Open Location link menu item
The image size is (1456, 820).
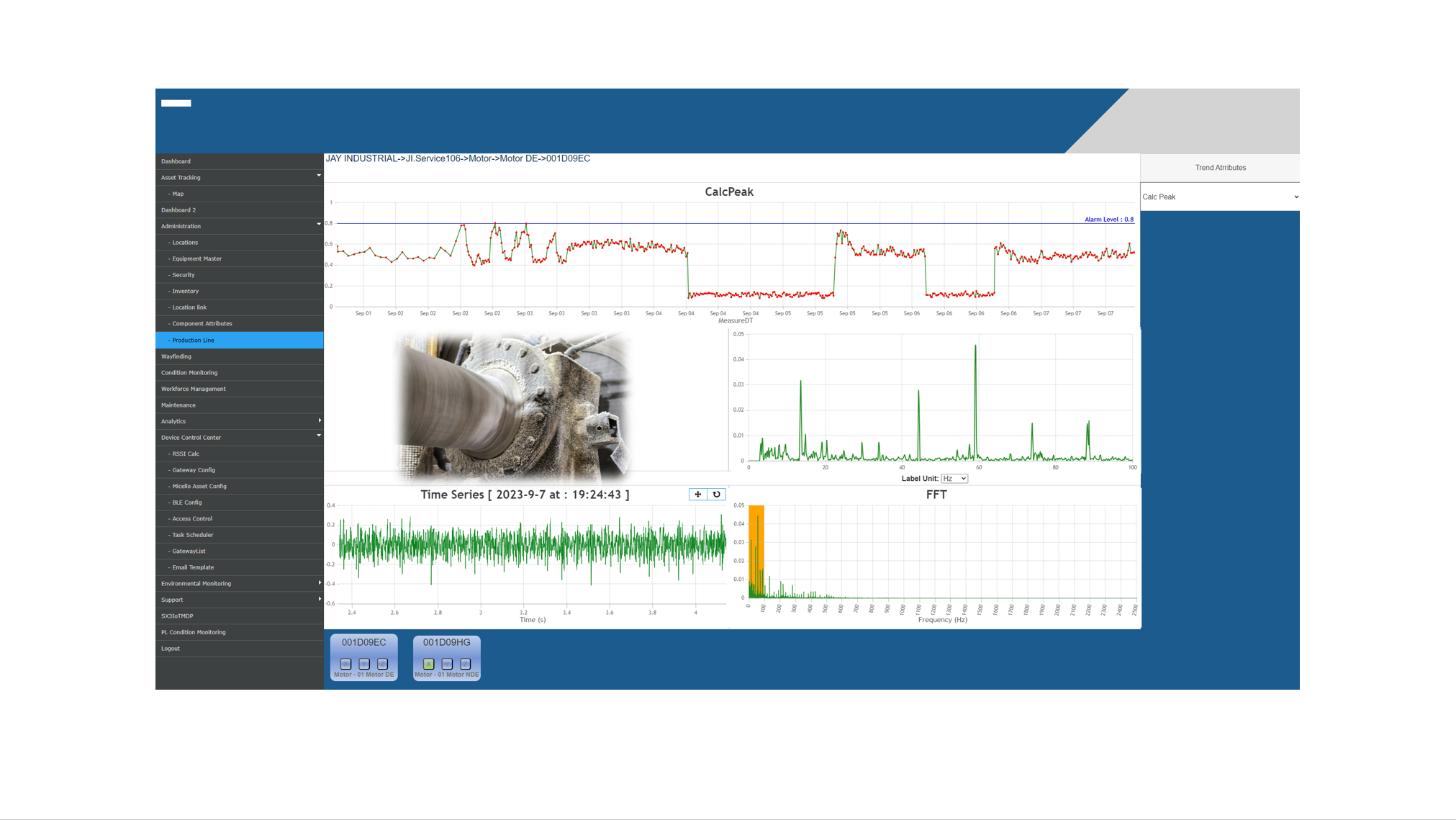(240, 307)
